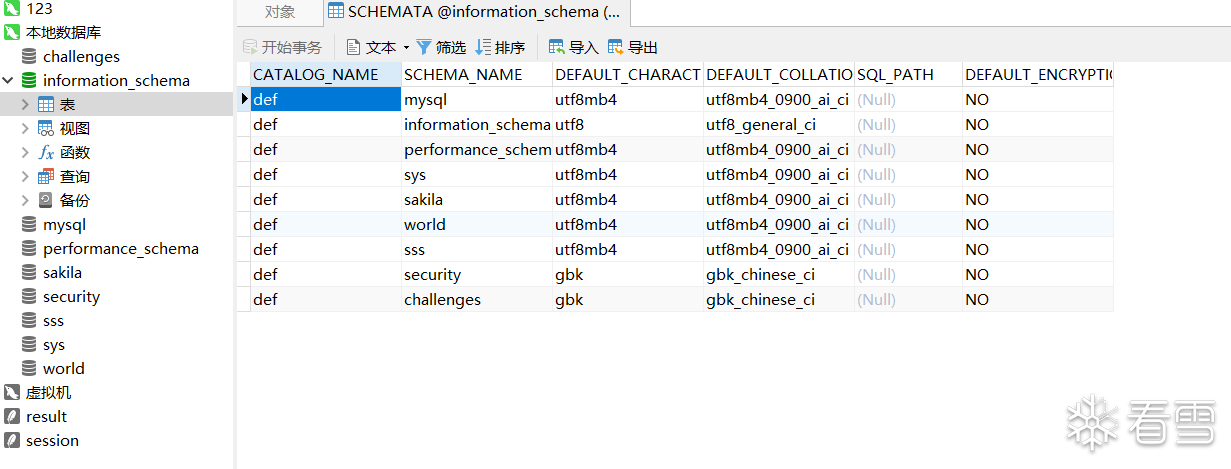Viewport: 1231px width, 469px height.
Task: Open the 查询 queries node
Action: (25, 177)
